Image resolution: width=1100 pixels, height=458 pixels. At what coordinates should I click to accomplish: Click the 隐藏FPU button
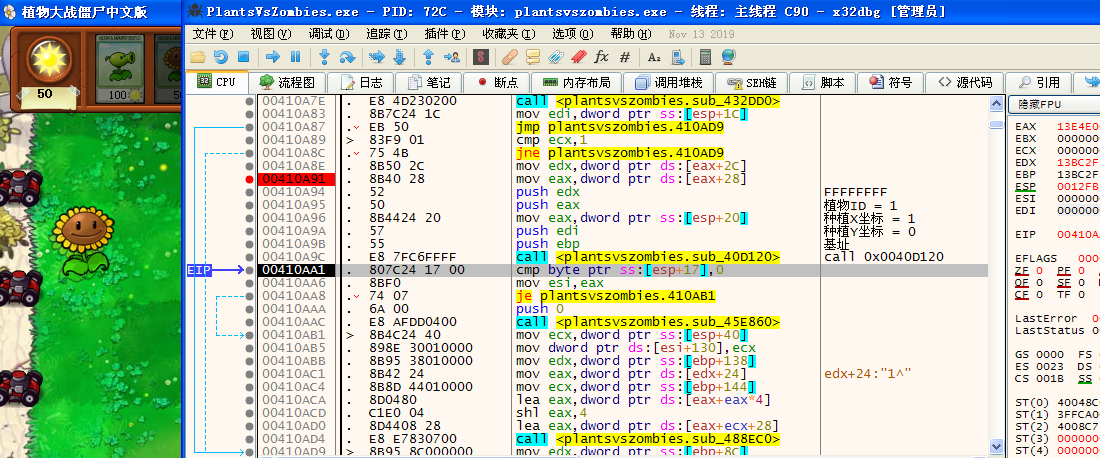pos(1054,105)
